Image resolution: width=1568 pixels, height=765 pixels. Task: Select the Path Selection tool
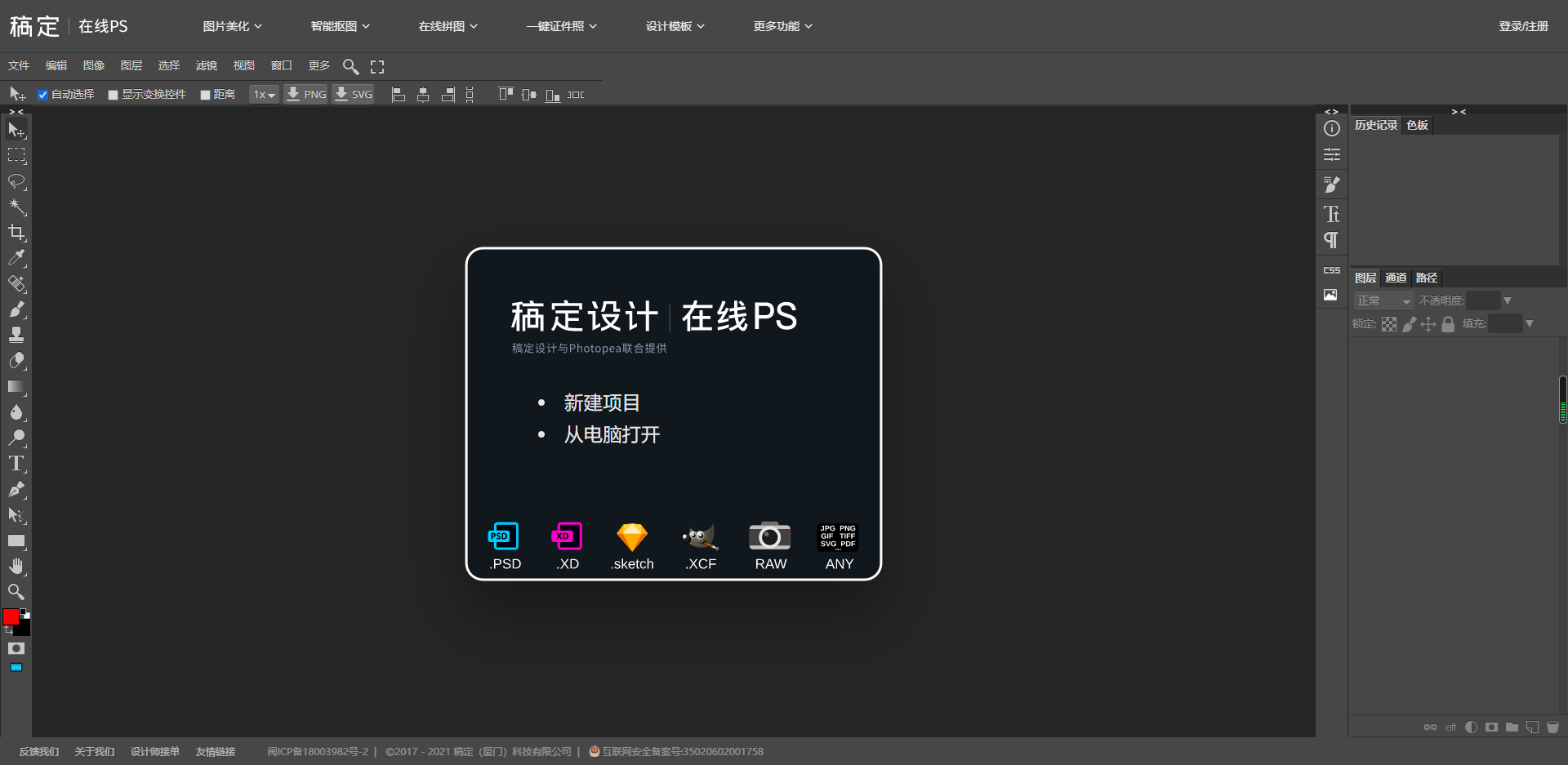pos(16,515)
